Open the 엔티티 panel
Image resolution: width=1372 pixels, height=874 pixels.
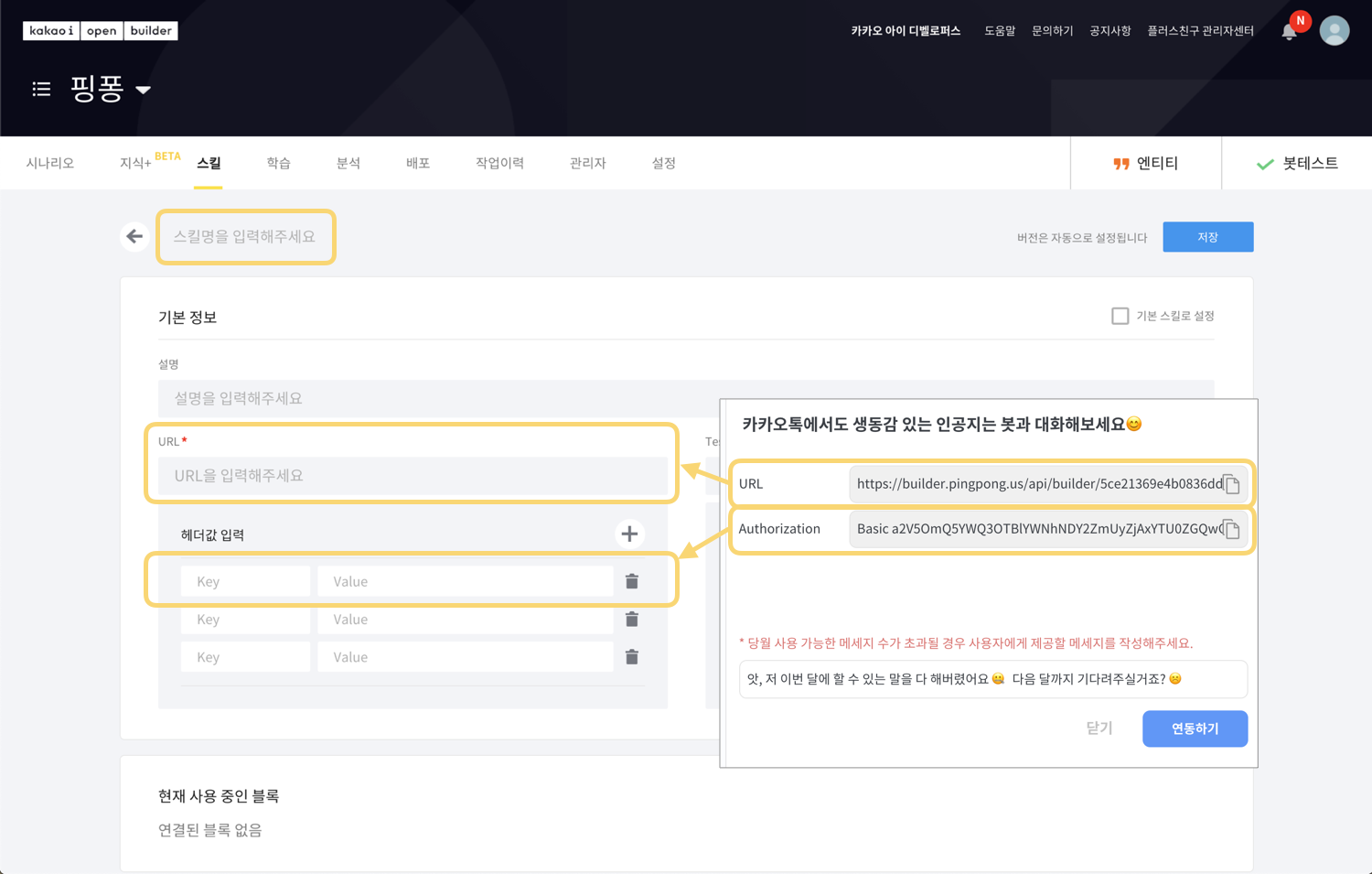(1145, 163)
